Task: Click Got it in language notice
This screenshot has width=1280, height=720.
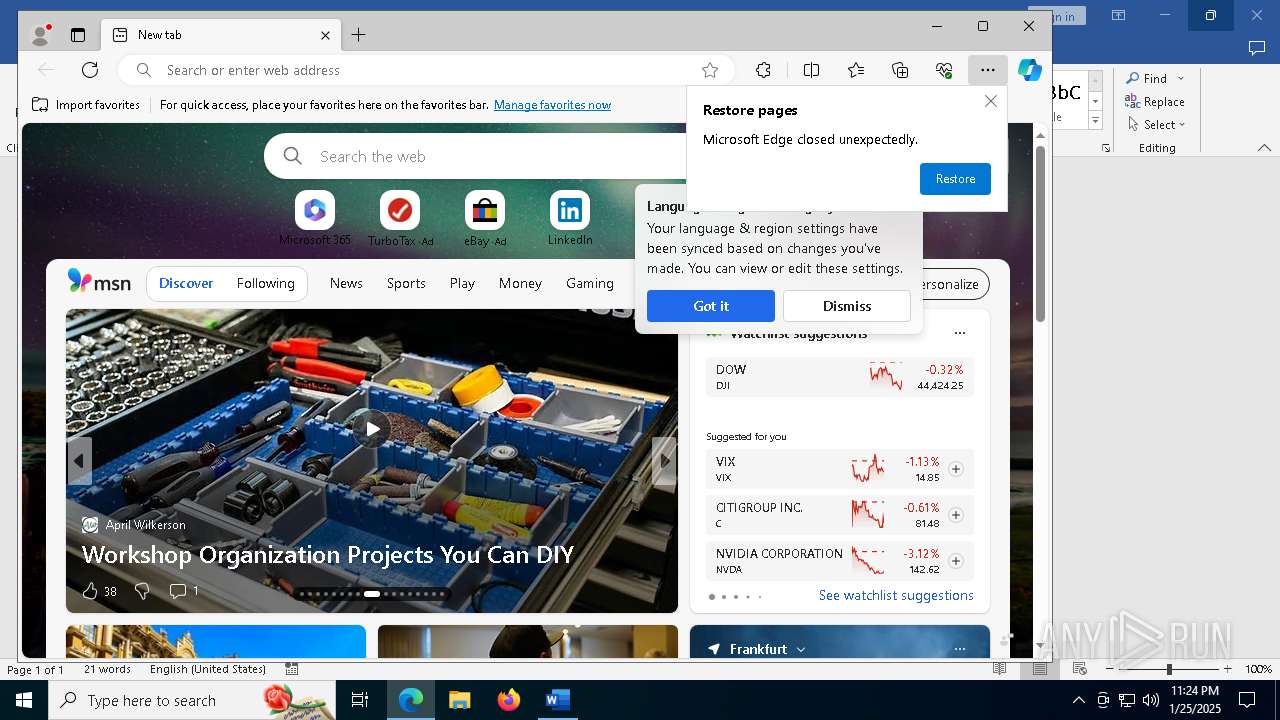Action: click(711, 306)
